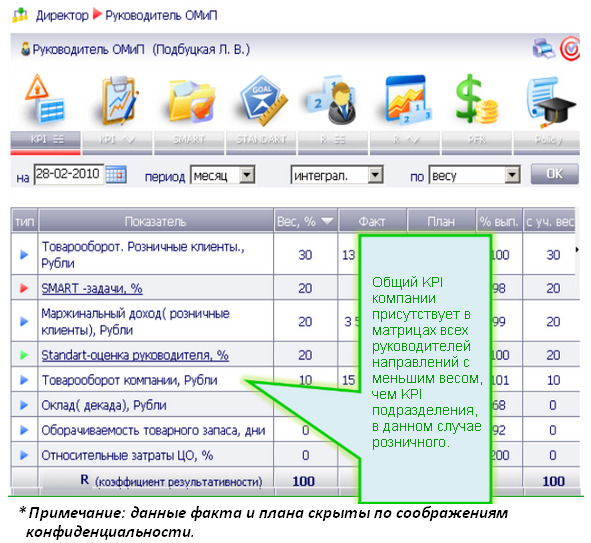
Task: Open the calendar date picker icon
Action: pos(116,175)
